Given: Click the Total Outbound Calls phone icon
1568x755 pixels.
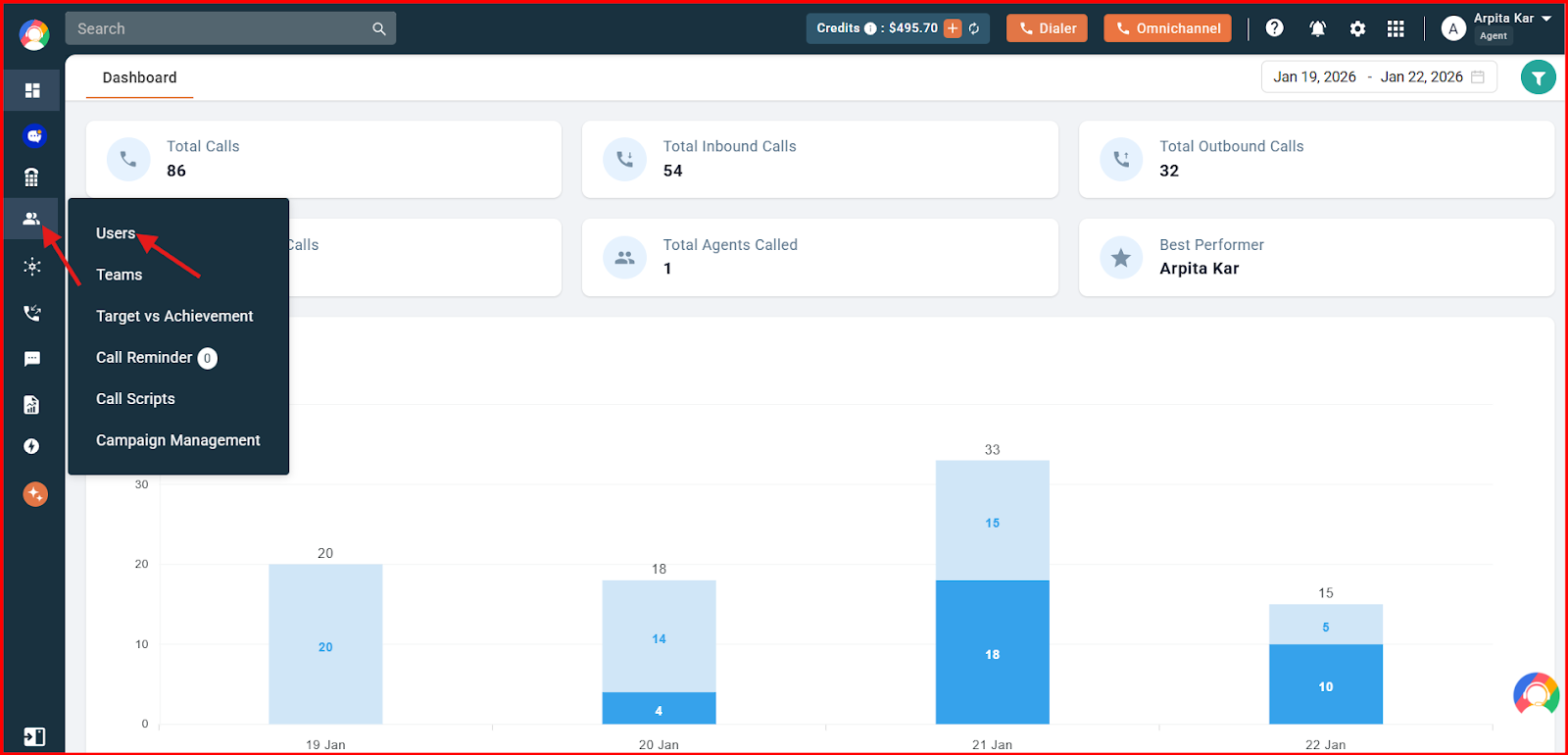Looking at the screenshot, I should click(x=1121, y=159).
